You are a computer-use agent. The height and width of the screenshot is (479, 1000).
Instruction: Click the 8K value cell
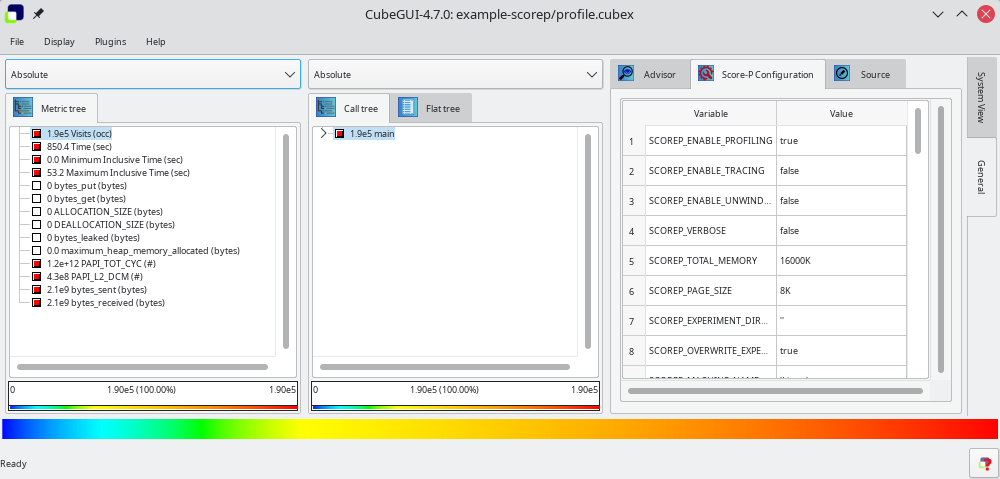point(841,291)
